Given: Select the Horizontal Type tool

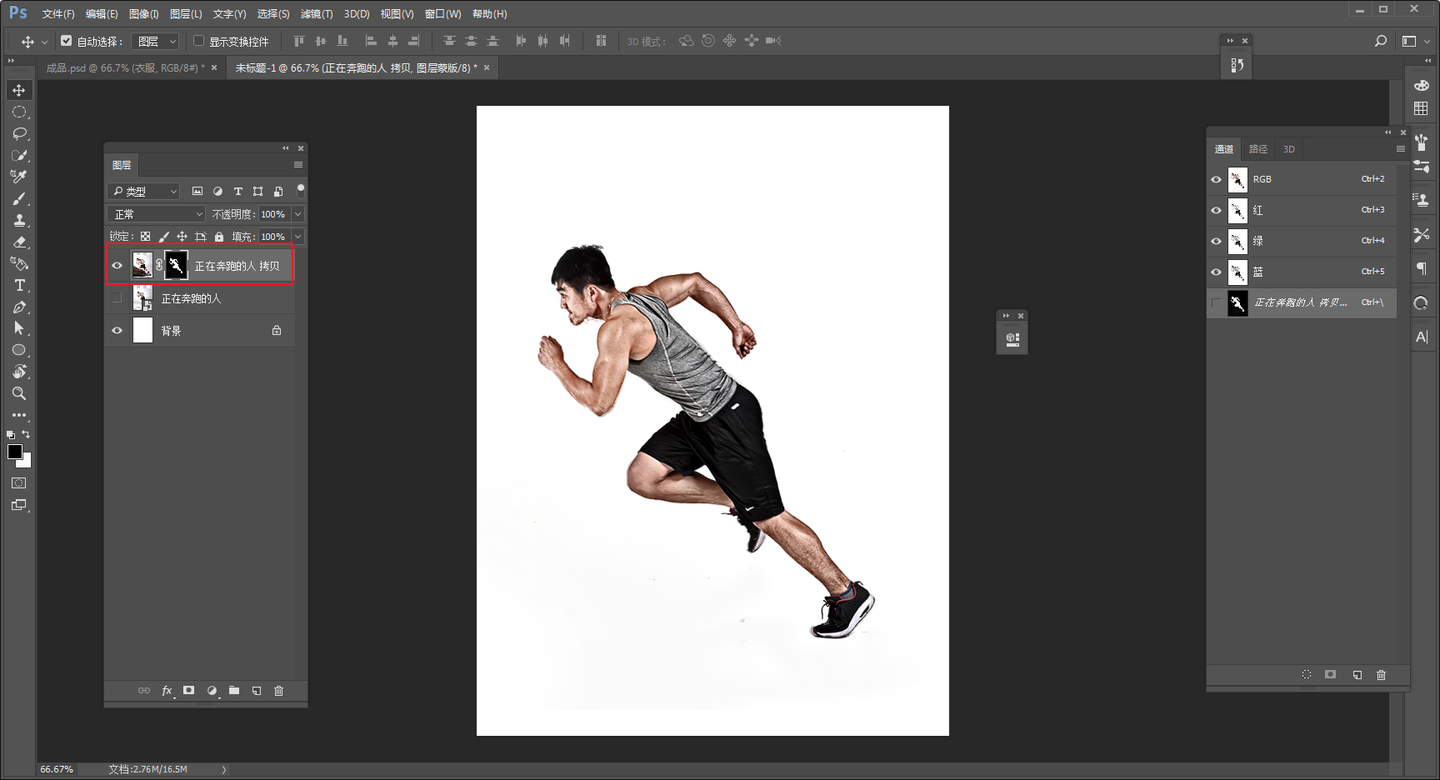Looking at the screenshot, I should click(19, 286).
